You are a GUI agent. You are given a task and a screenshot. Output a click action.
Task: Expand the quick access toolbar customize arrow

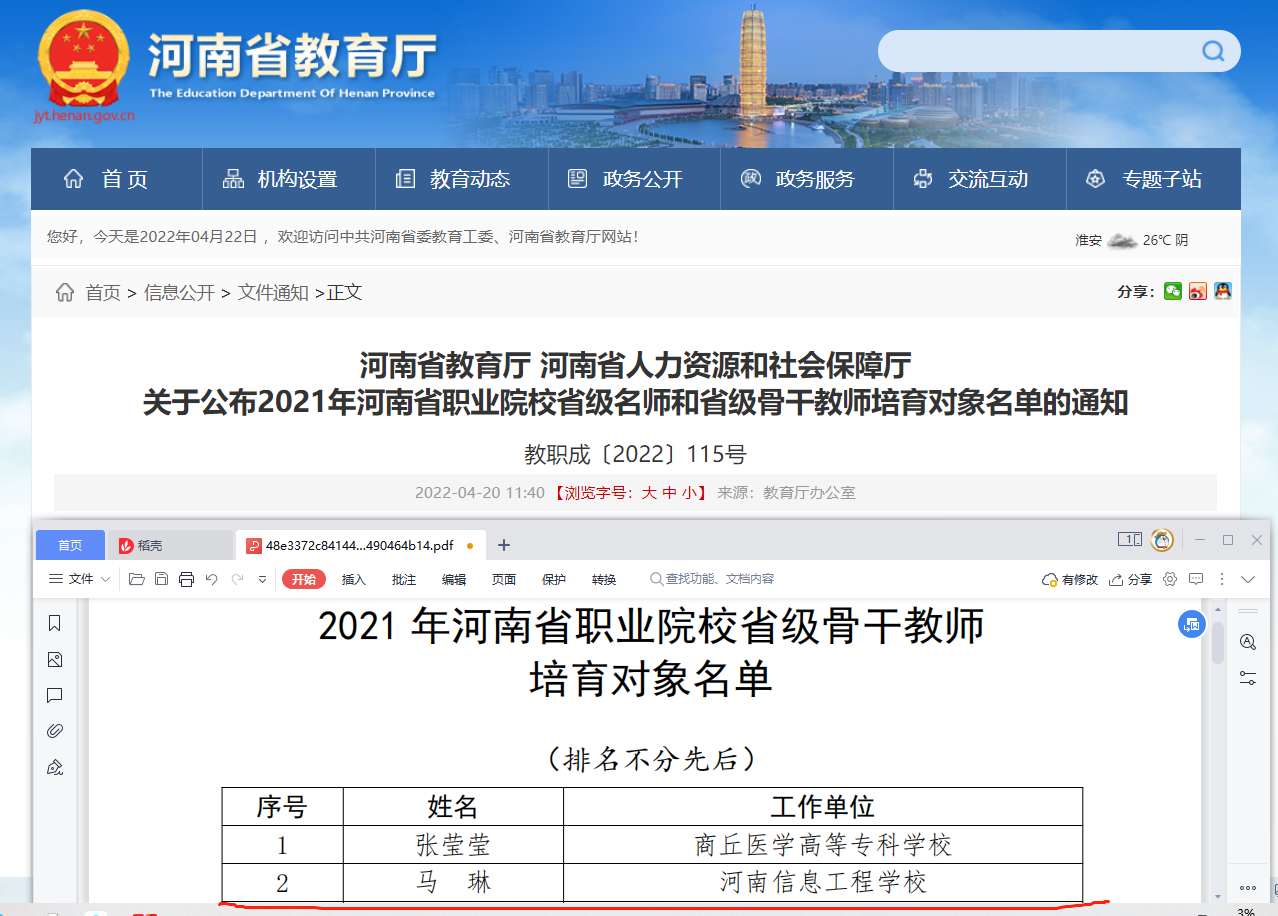pos(262,579)
